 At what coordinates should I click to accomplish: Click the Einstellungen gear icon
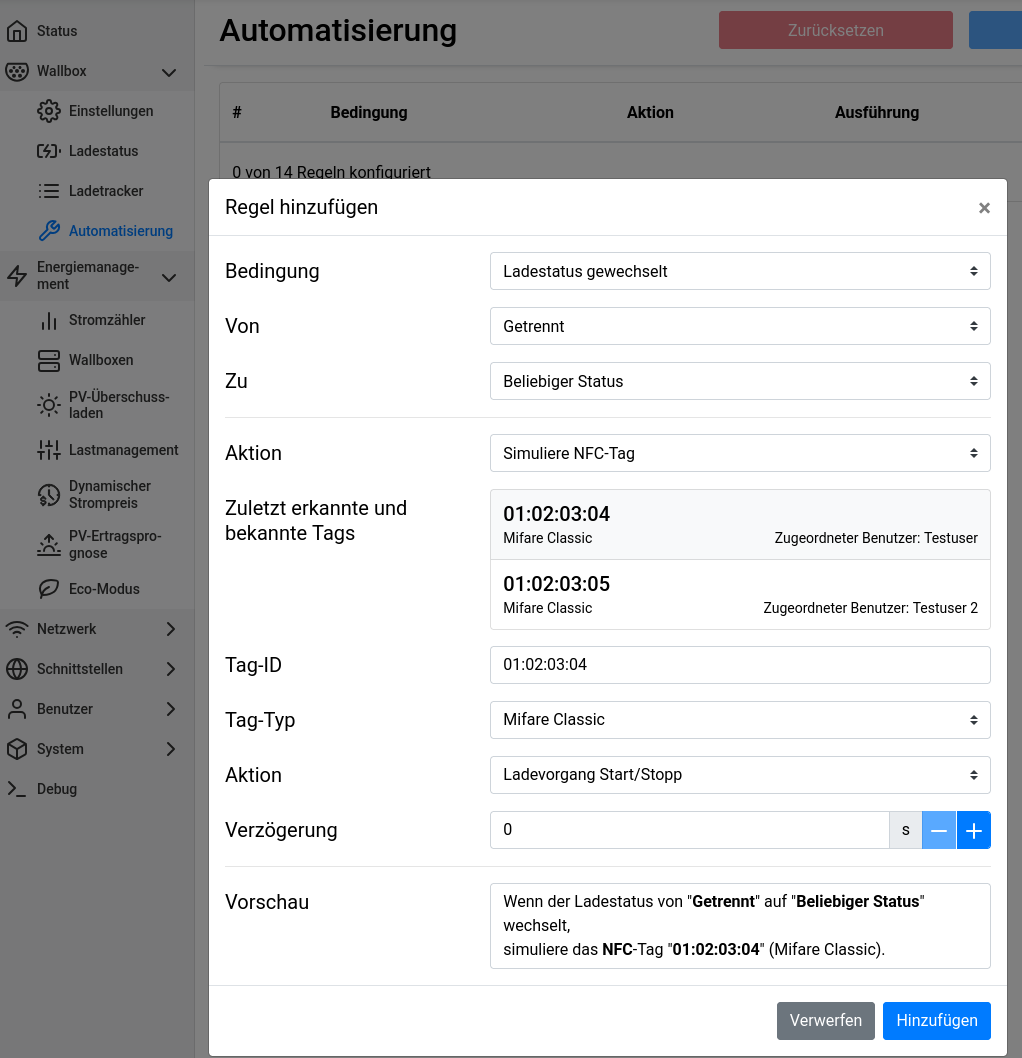point(49,111)
